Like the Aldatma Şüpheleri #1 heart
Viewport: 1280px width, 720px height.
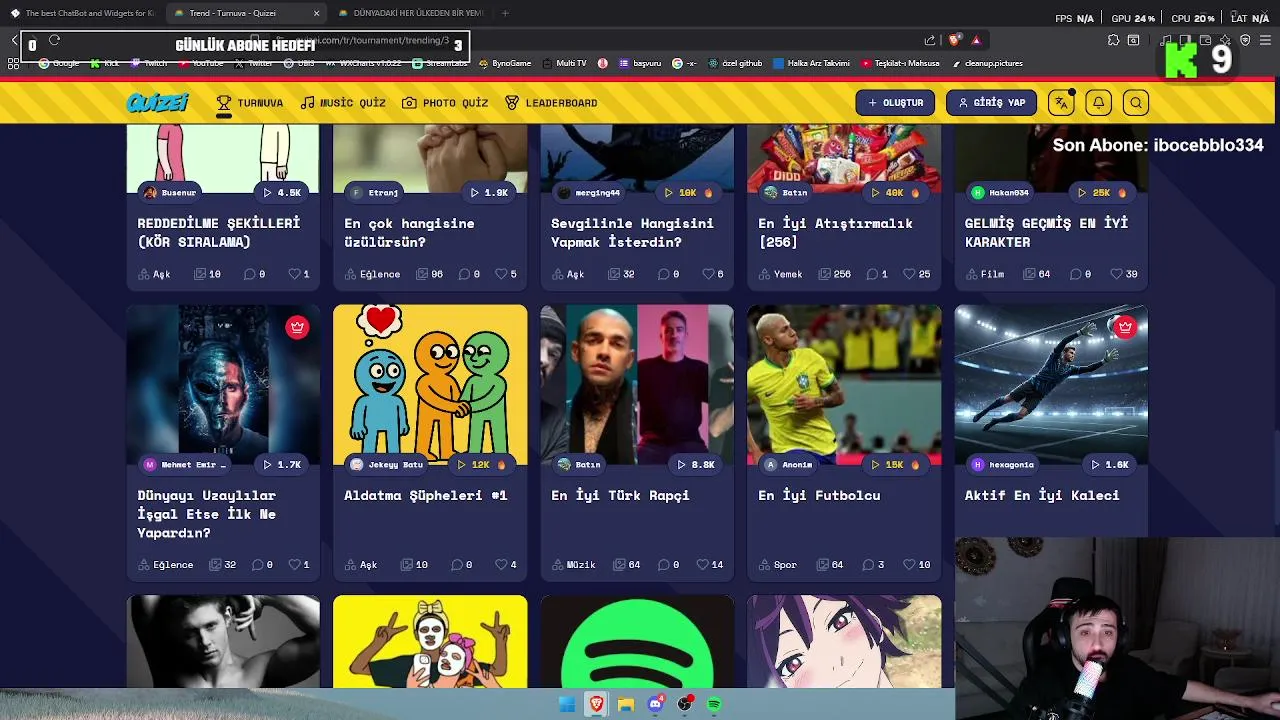click(x=502, y=565)
